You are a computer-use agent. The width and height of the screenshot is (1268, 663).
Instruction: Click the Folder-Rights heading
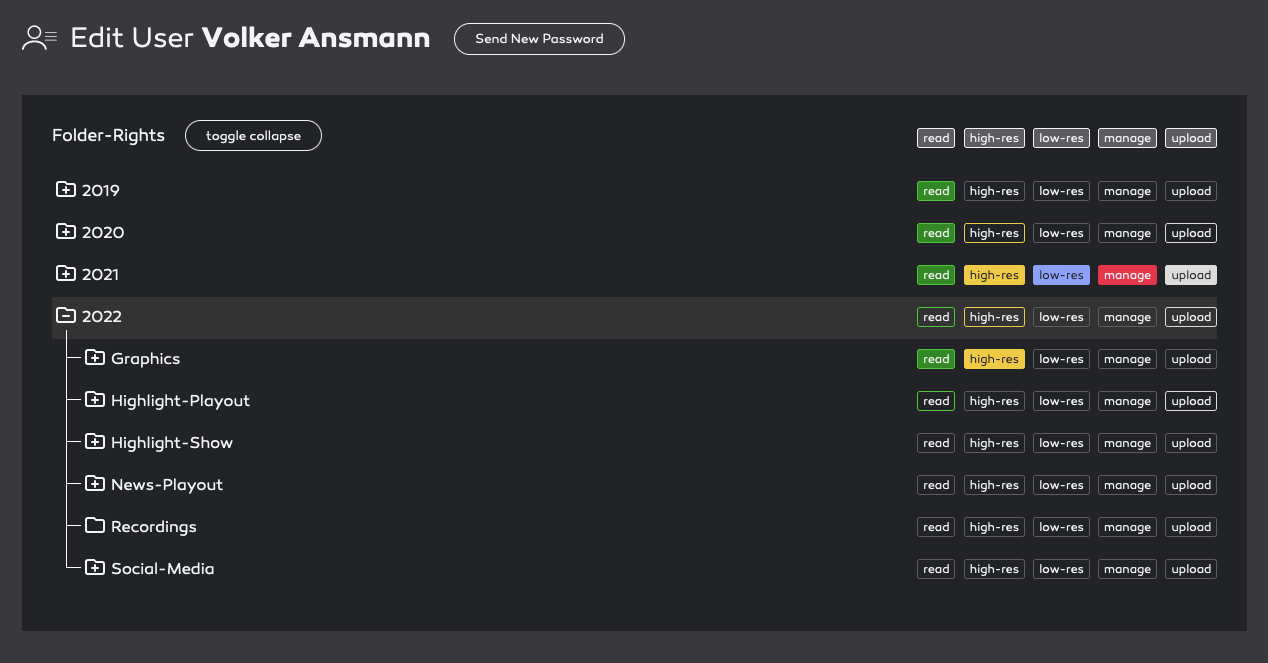pyautogui.click(x=108, y=135)
